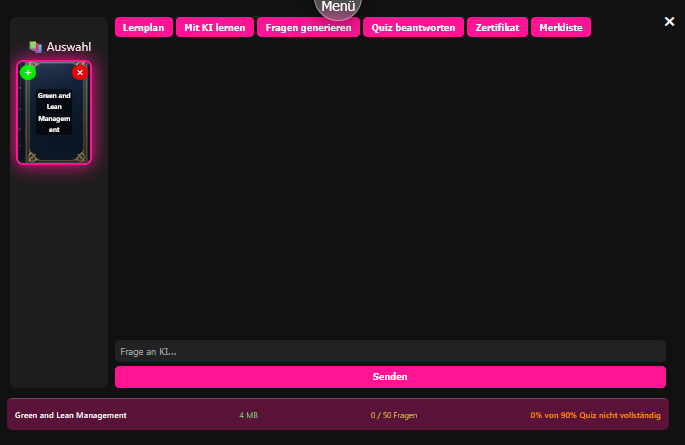
Task: Click the 4 MB size indicator
Action: click(x=248, y=415)
